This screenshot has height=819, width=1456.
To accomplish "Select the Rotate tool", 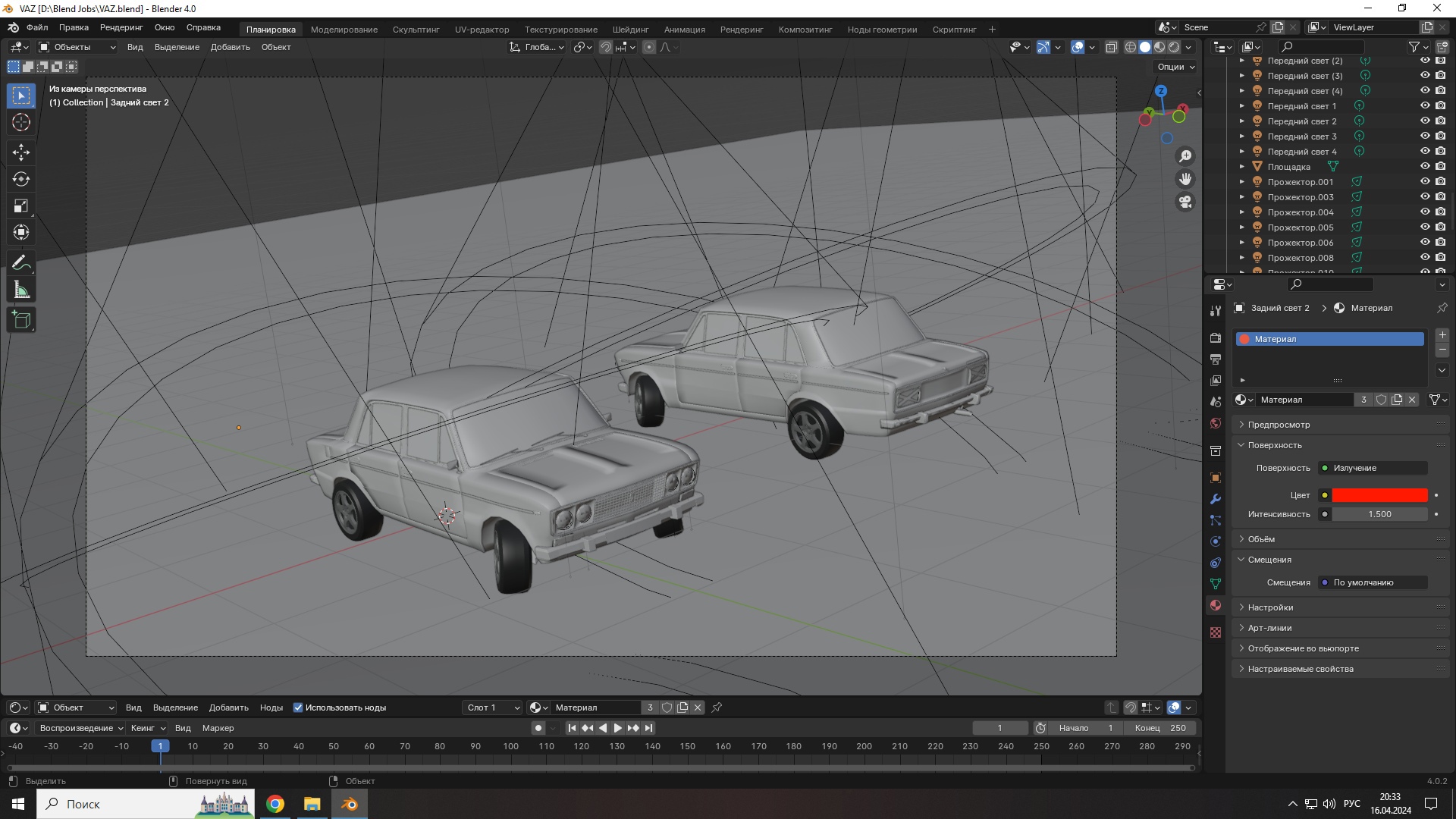I will 21,179.
